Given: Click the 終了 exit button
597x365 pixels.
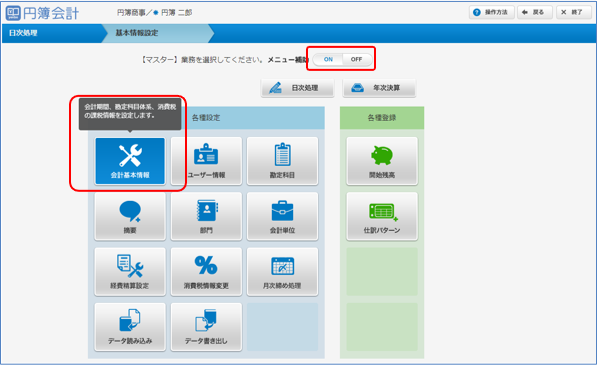Looking at the screenshot, I should (573, 12).
